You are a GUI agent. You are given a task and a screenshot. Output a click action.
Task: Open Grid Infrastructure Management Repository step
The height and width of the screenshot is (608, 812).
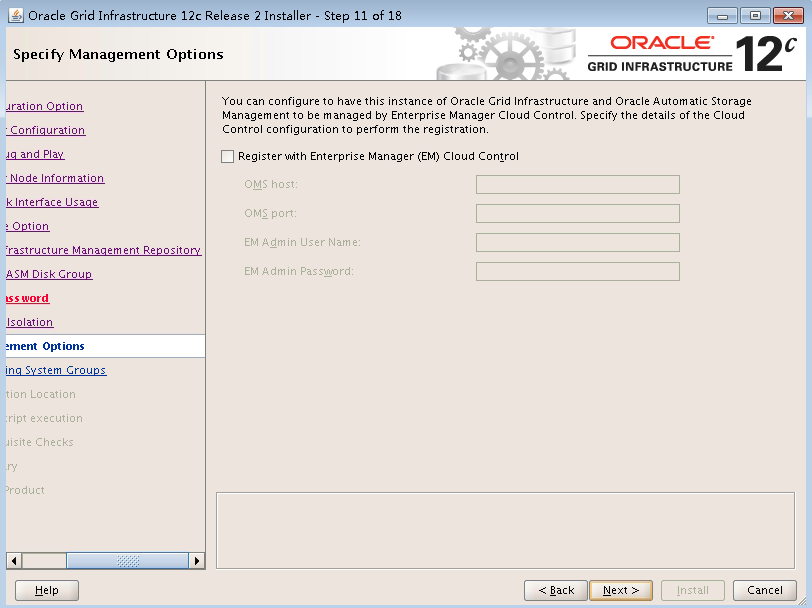104,250
